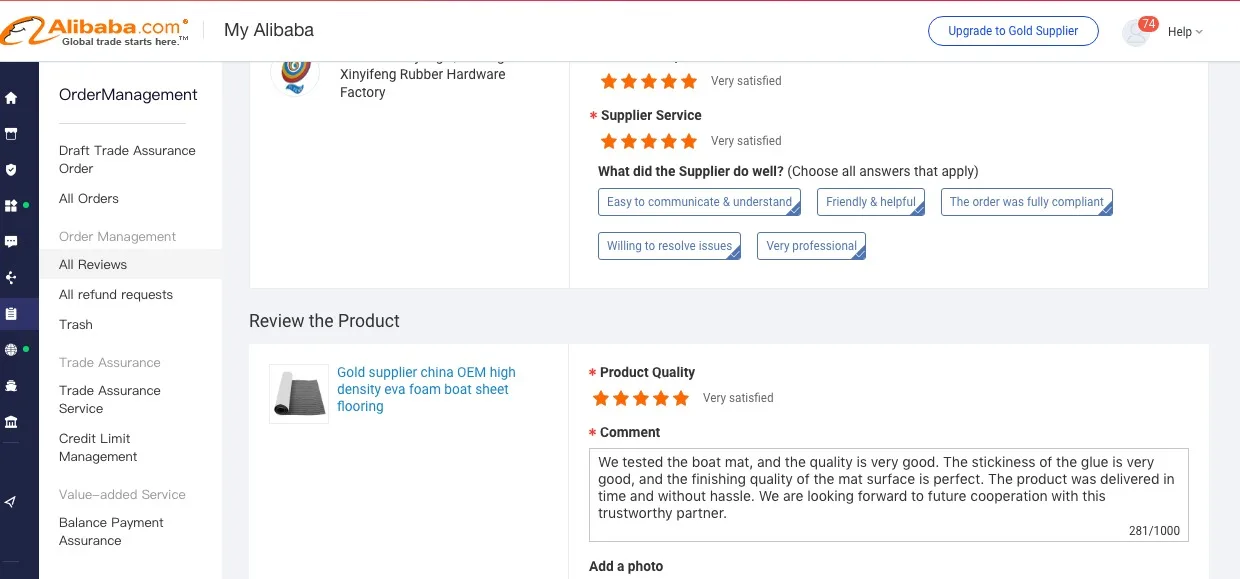
Task: Open All Reviews in sidebar menu
Action: pyautogui.click(x=93, y=265)
